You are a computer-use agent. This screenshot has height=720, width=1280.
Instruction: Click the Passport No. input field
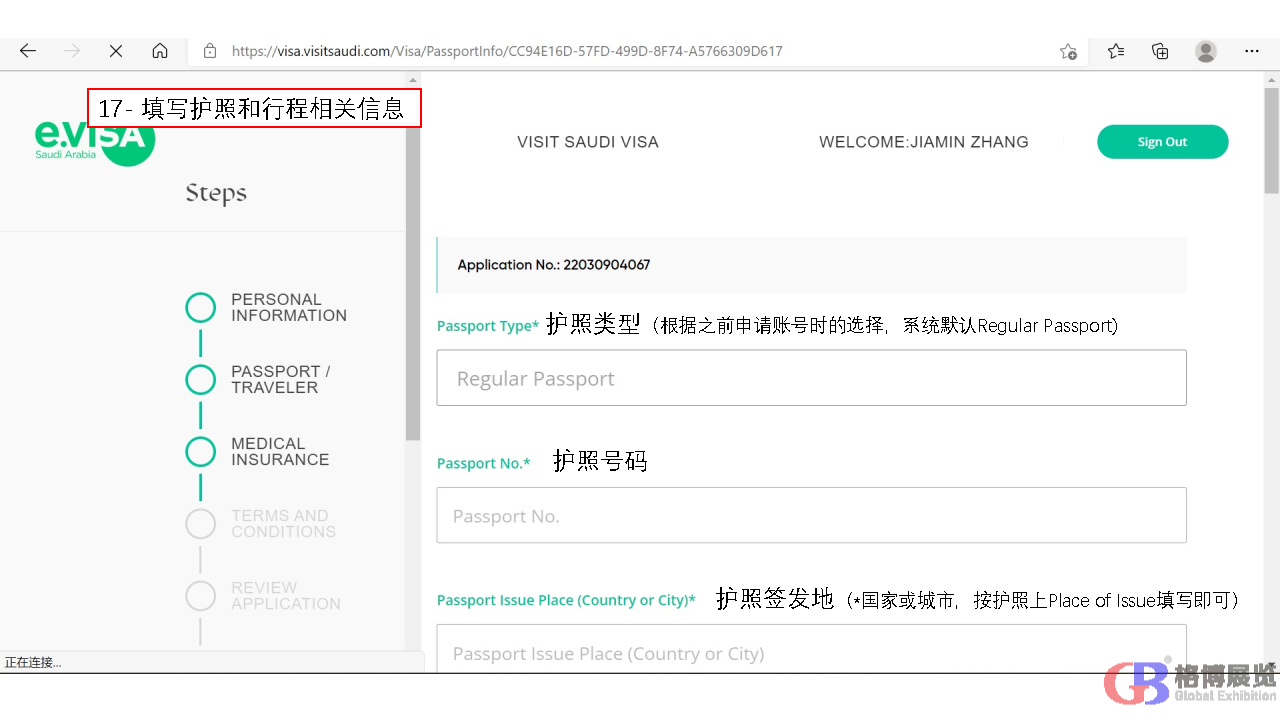[811, 516]
